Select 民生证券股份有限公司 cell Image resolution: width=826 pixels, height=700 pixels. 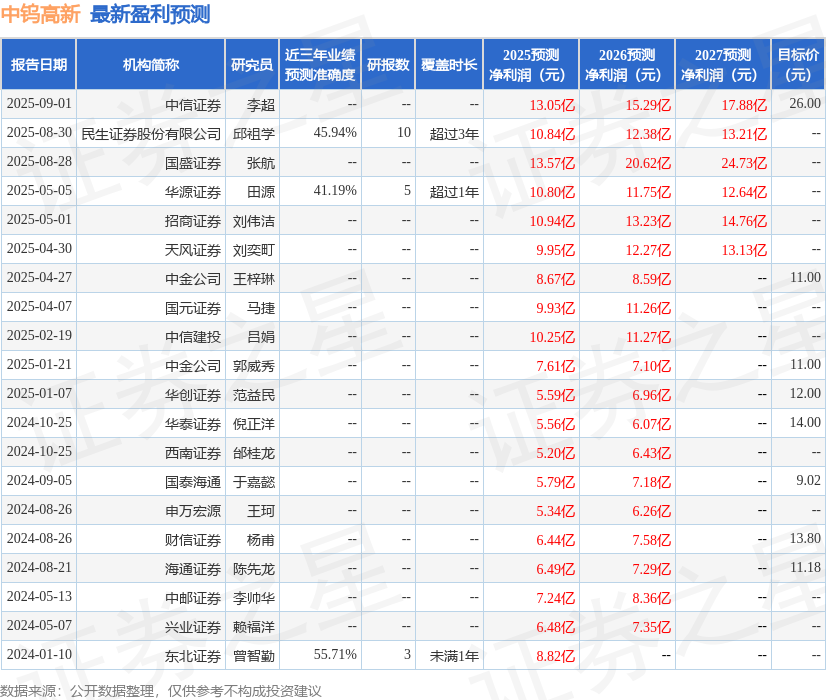point(151,134)
